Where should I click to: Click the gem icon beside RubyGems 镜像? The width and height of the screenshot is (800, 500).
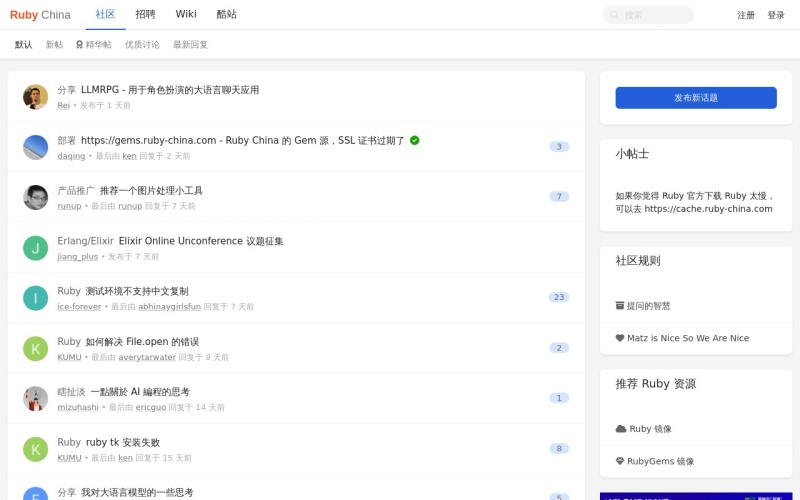[620, 461]
